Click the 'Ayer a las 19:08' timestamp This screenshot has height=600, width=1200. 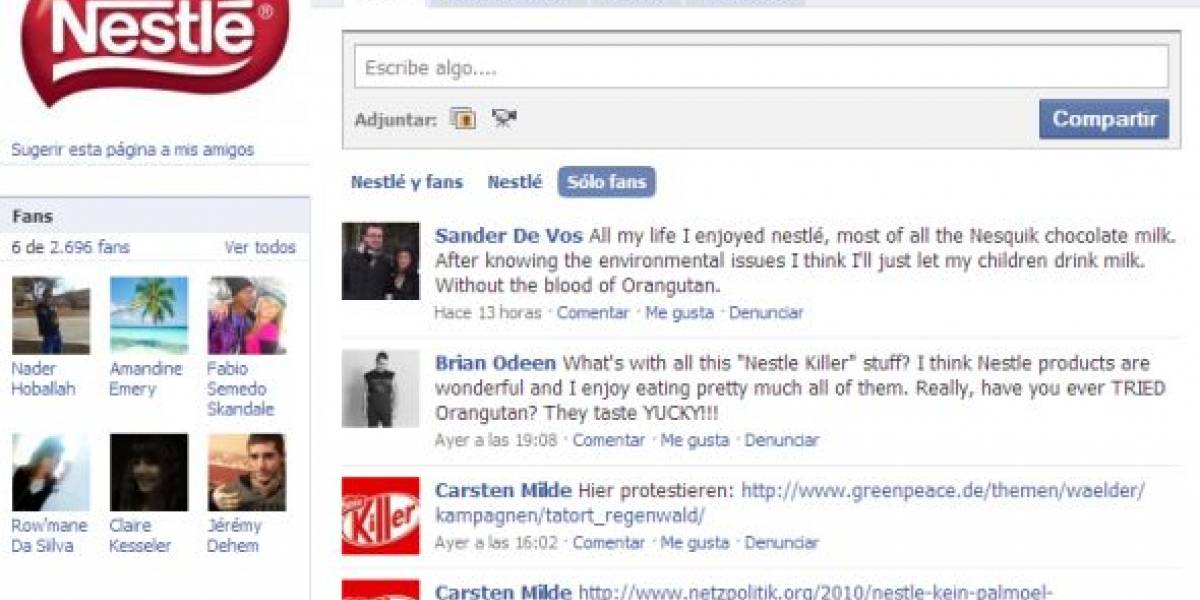[x=496, y=440]
